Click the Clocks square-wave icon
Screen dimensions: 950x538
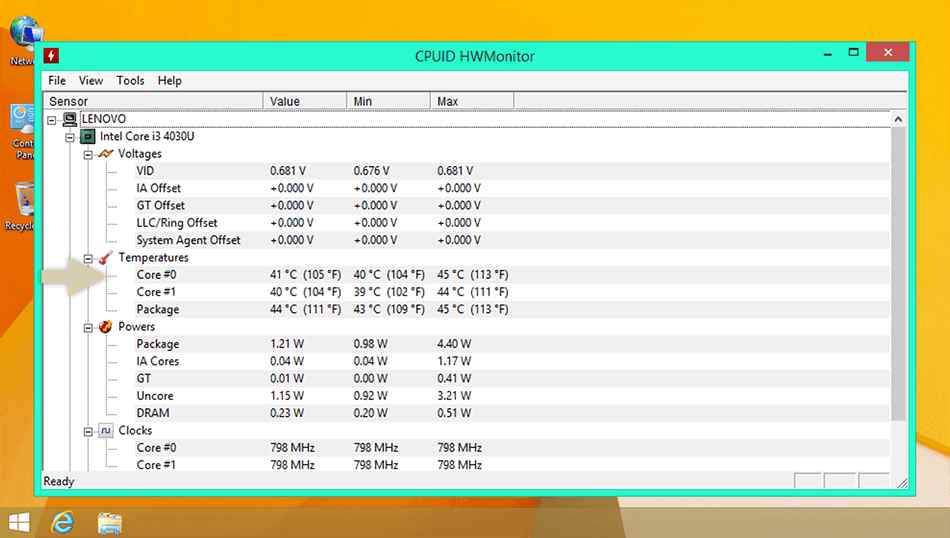[x=105, y=431]
